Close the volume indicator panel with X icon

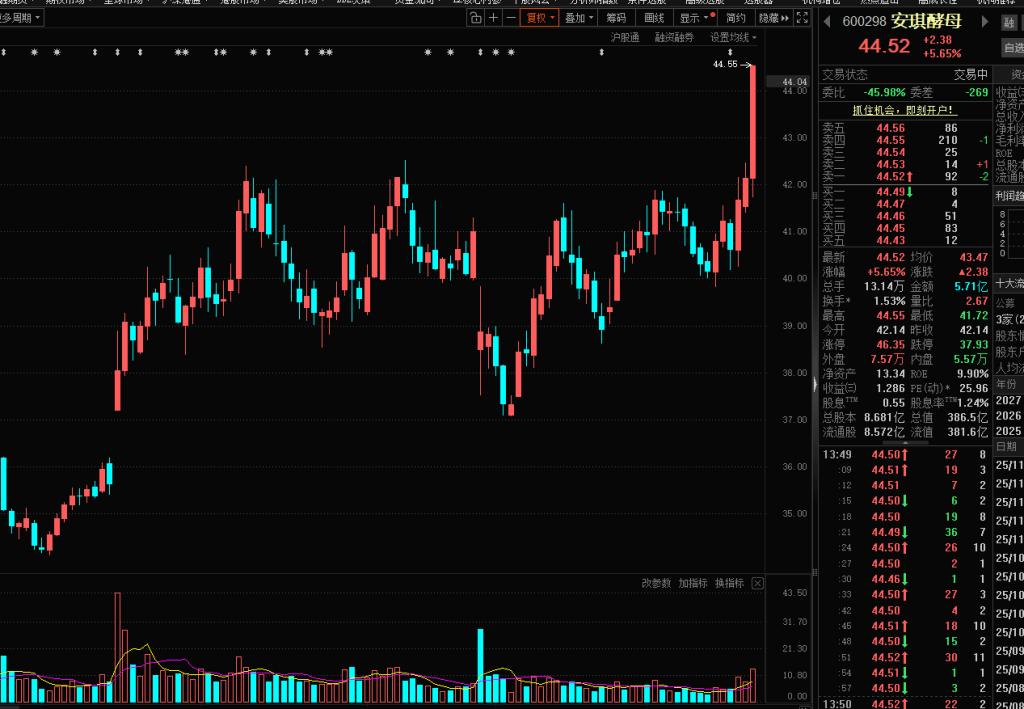coord(757,583)
